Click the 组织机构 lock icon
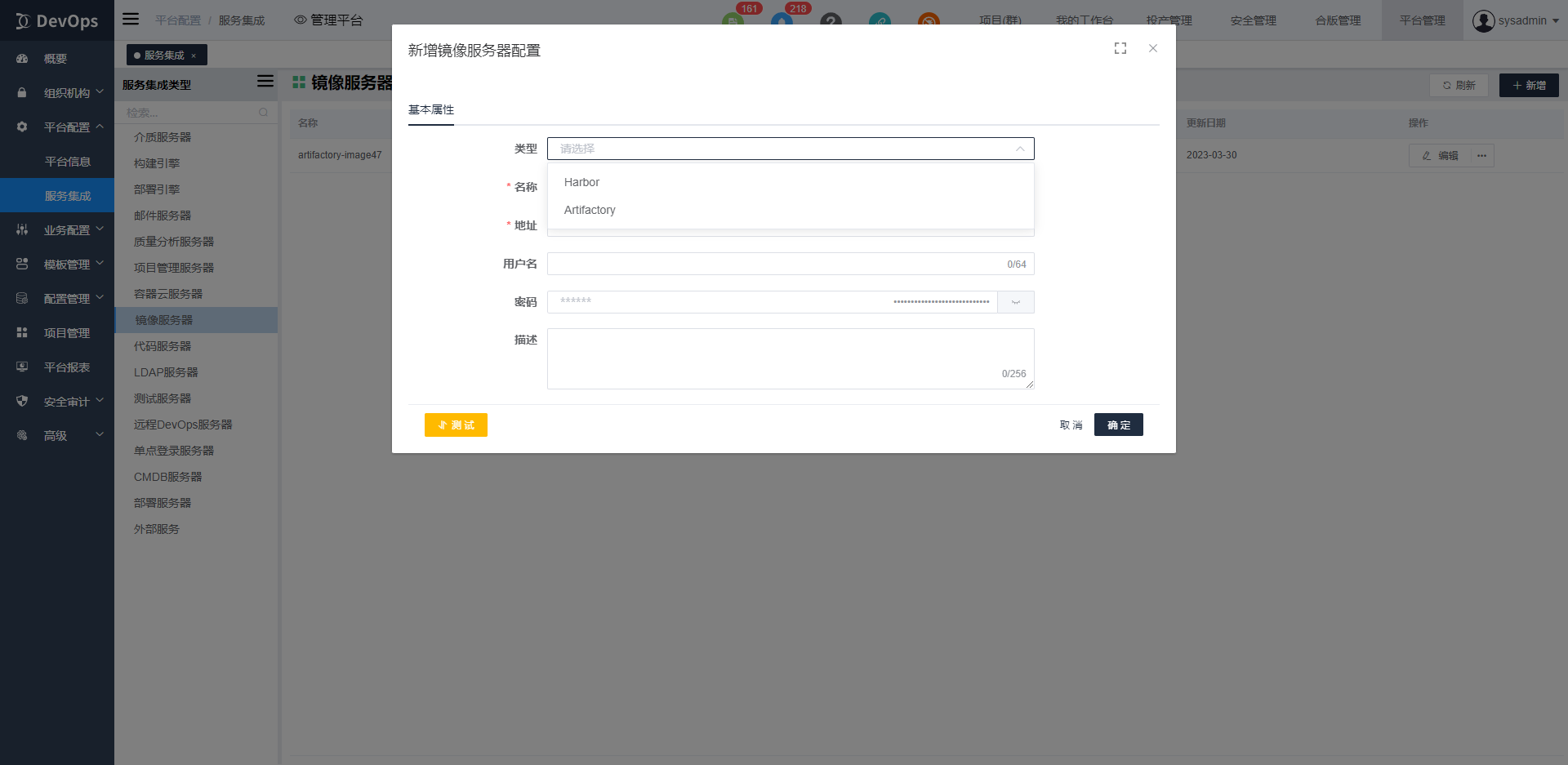 point(22,93)
